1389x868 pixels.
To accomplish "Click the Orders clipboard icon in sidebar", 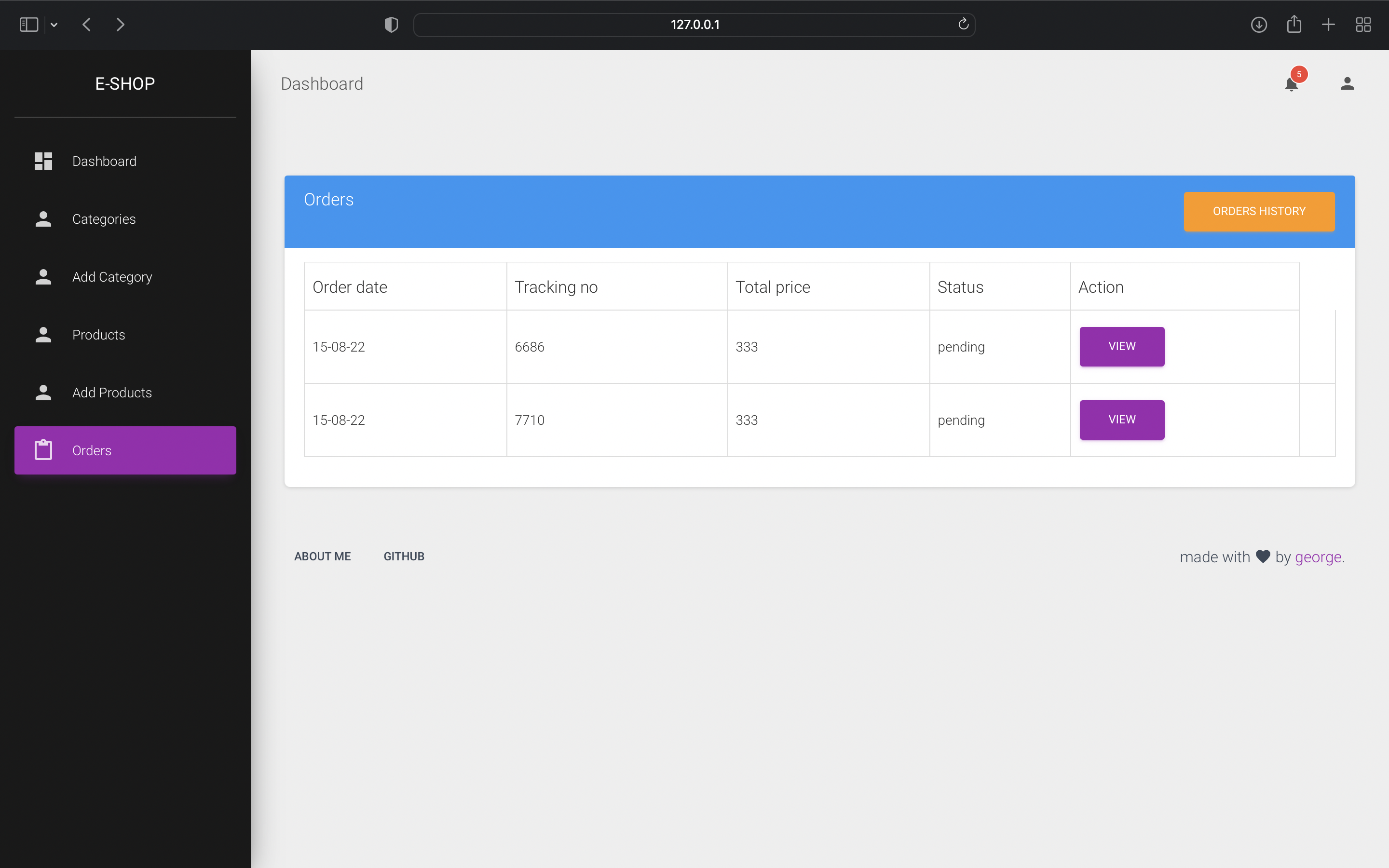I will tap(43, 450).
